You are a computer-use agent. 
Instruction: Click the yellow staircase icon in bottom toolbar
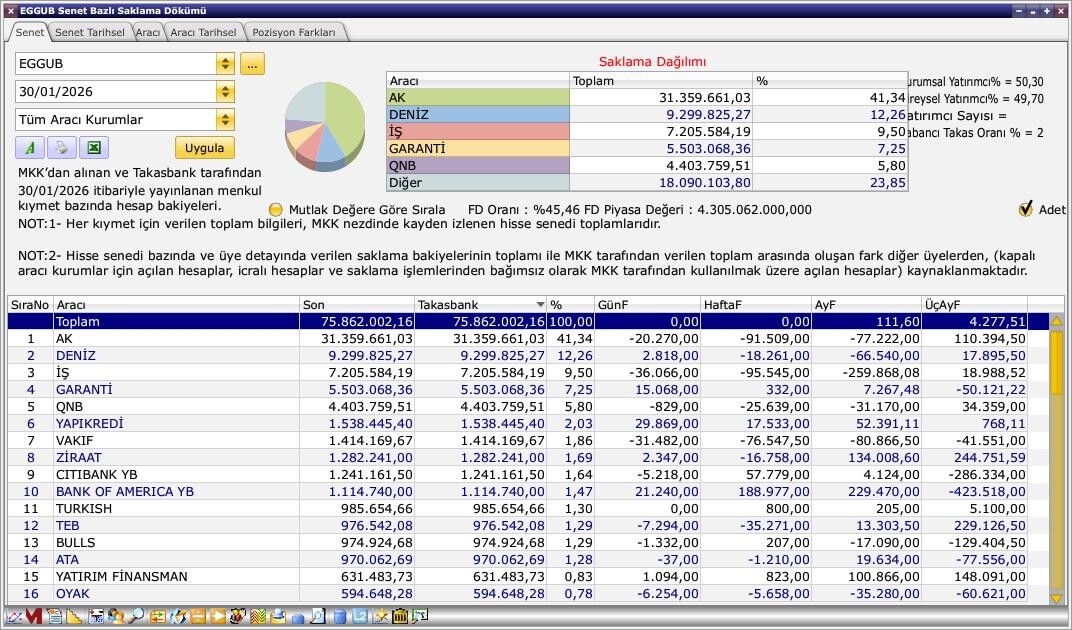[x=73, y=617]
